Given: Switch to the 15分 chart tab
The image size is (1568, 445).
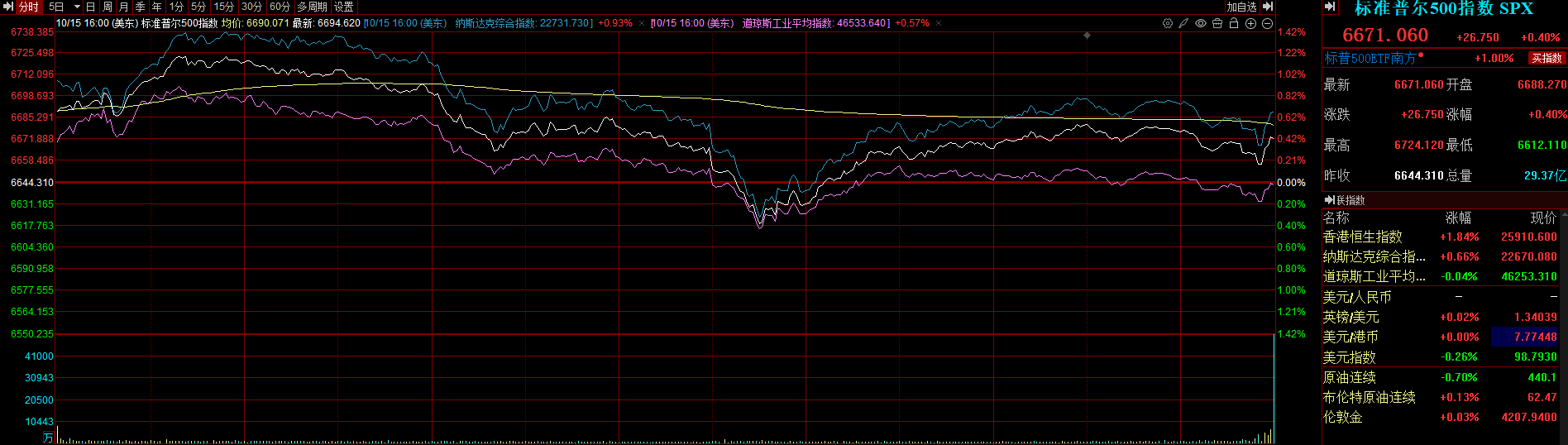Looking at the screenshot, I should click(x=223, y=7).
